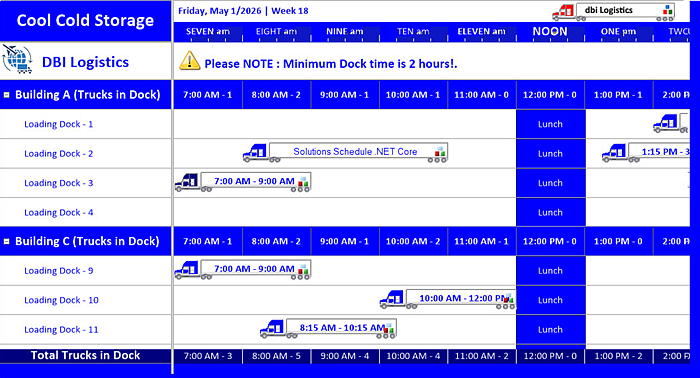Image resolution: width=700 pixels, height=378 pixels.
Task: Select Dock 9 truck 7:00 AM - 9:00 AM
Action: point(242,270)
